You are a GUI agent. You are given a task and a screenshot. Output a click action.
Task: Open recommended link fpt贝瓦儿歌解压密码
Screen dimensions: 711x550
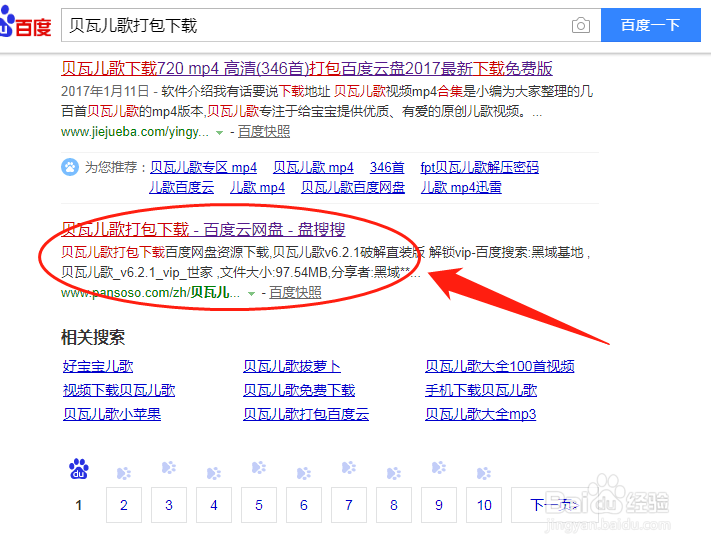(480, 167)
